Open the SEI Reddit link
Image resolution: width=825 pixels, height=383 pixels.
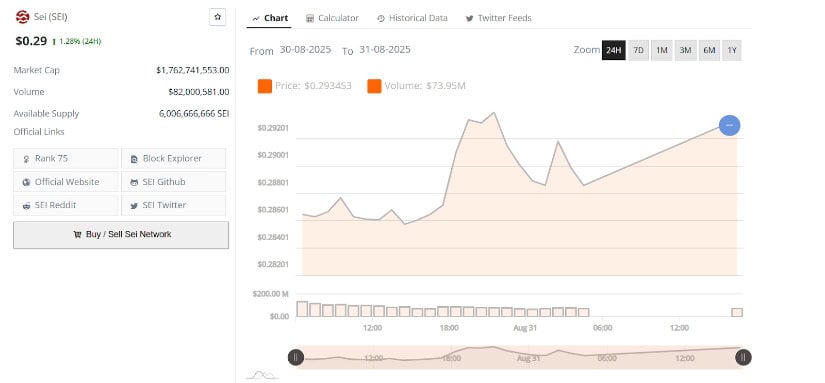(66, 205)
